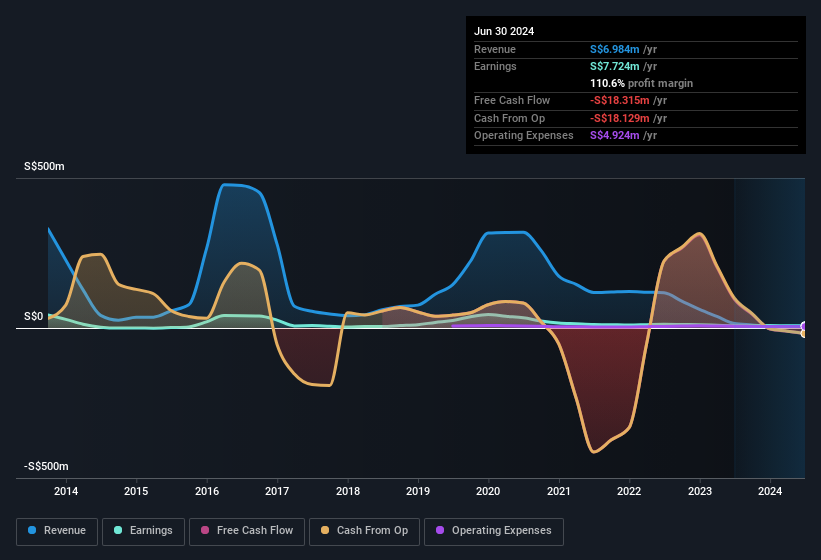Click the 2014 x-axis label
The height and width of the screenshot is (560, 821).
[x=66, y=491]
